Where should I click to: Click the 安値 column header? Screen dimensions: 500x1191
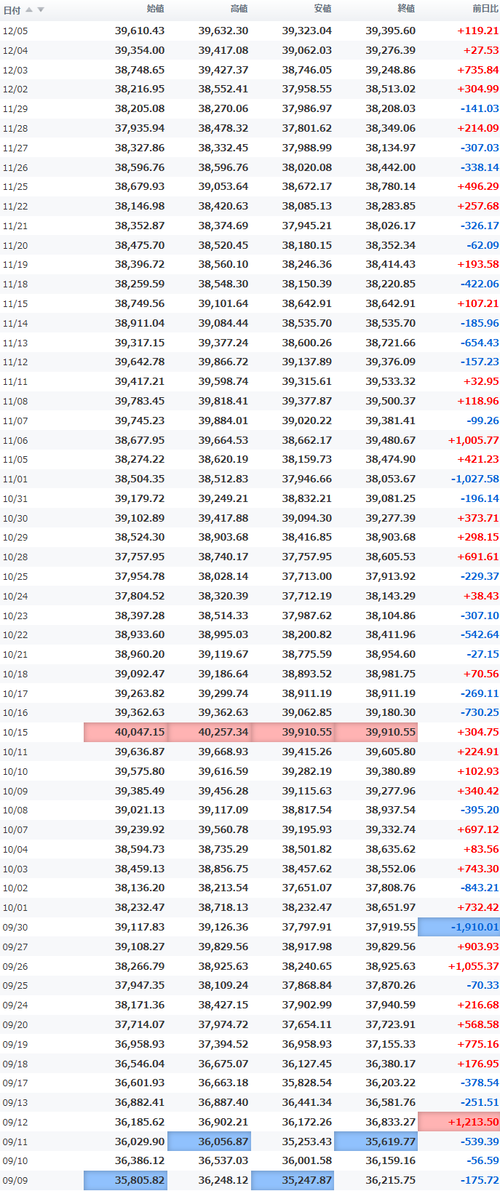tap(322, 9)
